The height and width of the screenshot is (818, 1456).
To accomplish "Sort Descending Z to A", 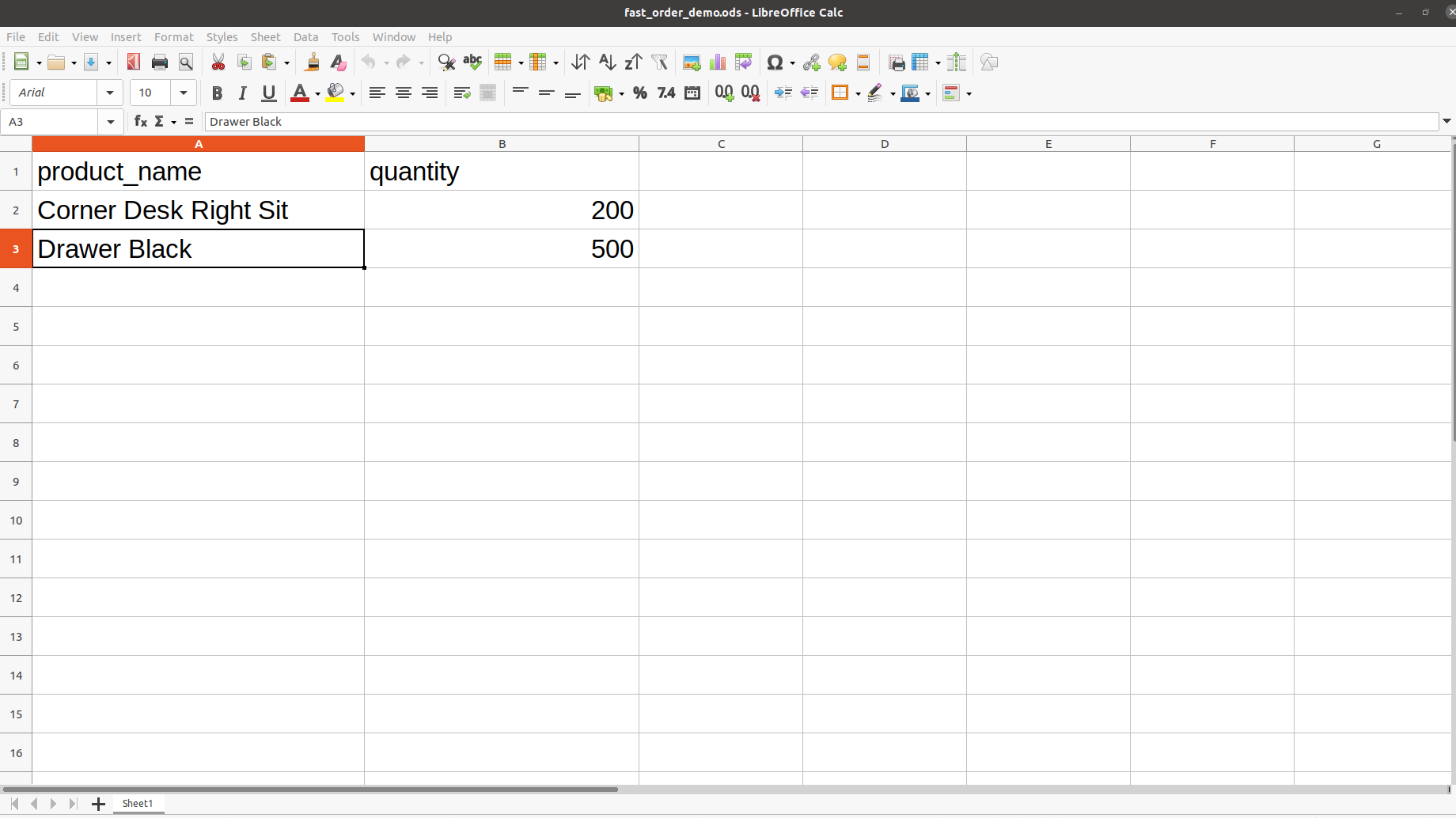I will [x=633, y=62].
